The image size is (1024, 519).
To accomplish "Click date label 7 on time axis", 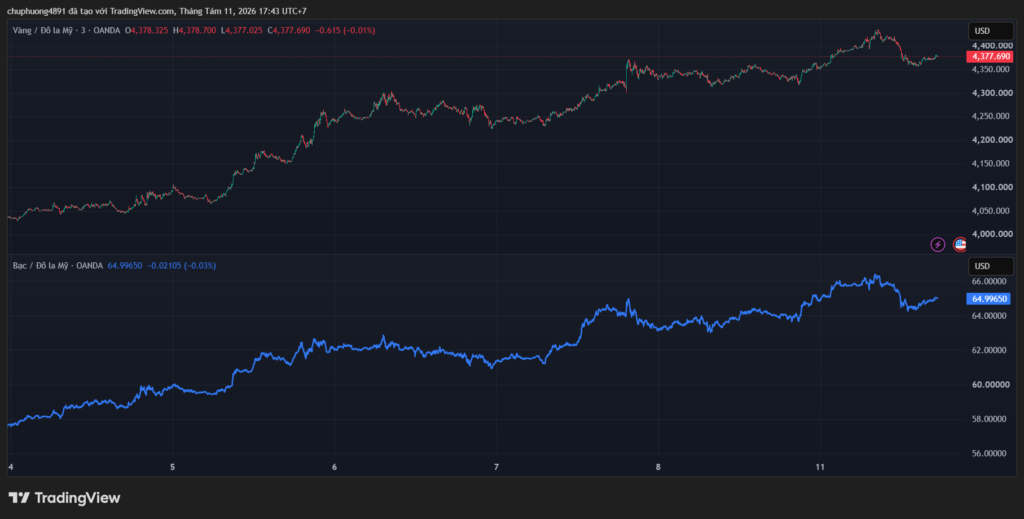I will (x=496, y=467).
